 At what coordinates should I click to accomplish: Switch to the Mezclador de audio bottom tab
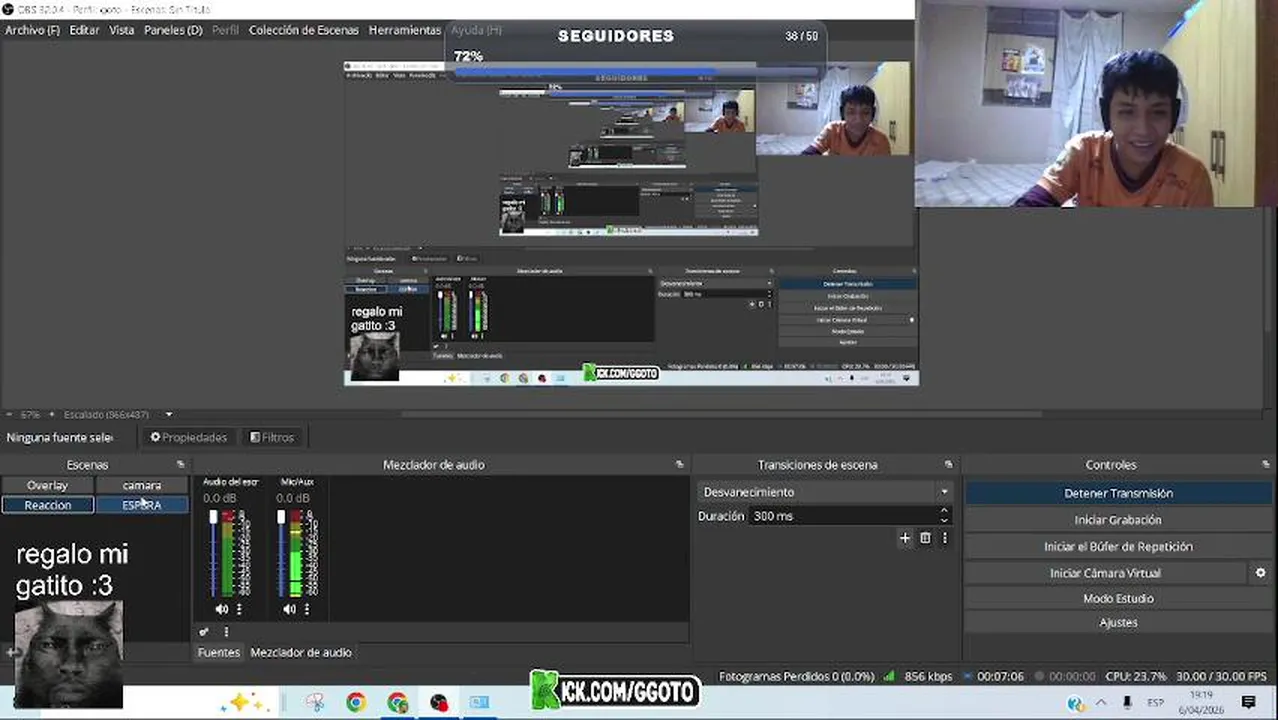coord(300,652)
